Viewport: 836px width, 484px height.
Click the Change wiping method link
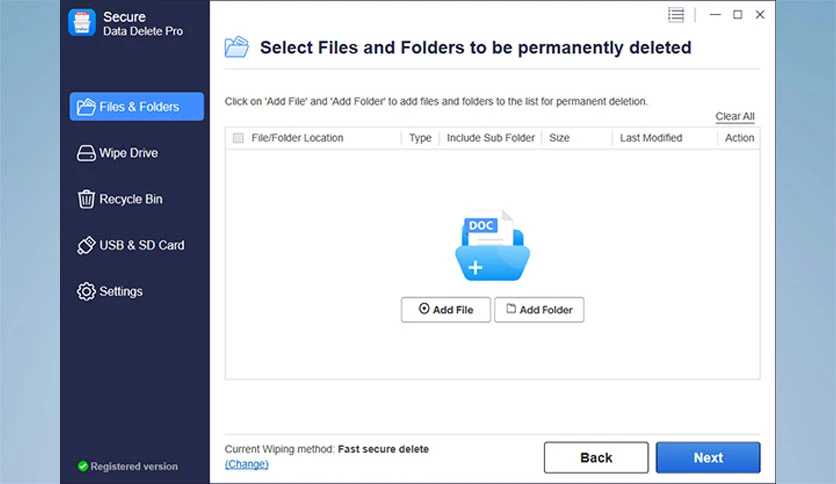246,464
